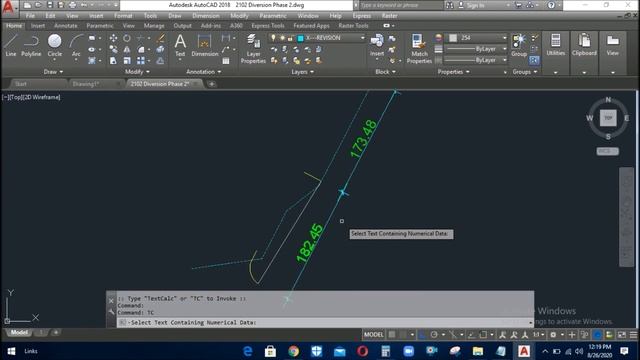The image size is (640, 360).
Task: Toggle layer on/off lightbulb in layer dropdown
Action: (x=273, y=38)
